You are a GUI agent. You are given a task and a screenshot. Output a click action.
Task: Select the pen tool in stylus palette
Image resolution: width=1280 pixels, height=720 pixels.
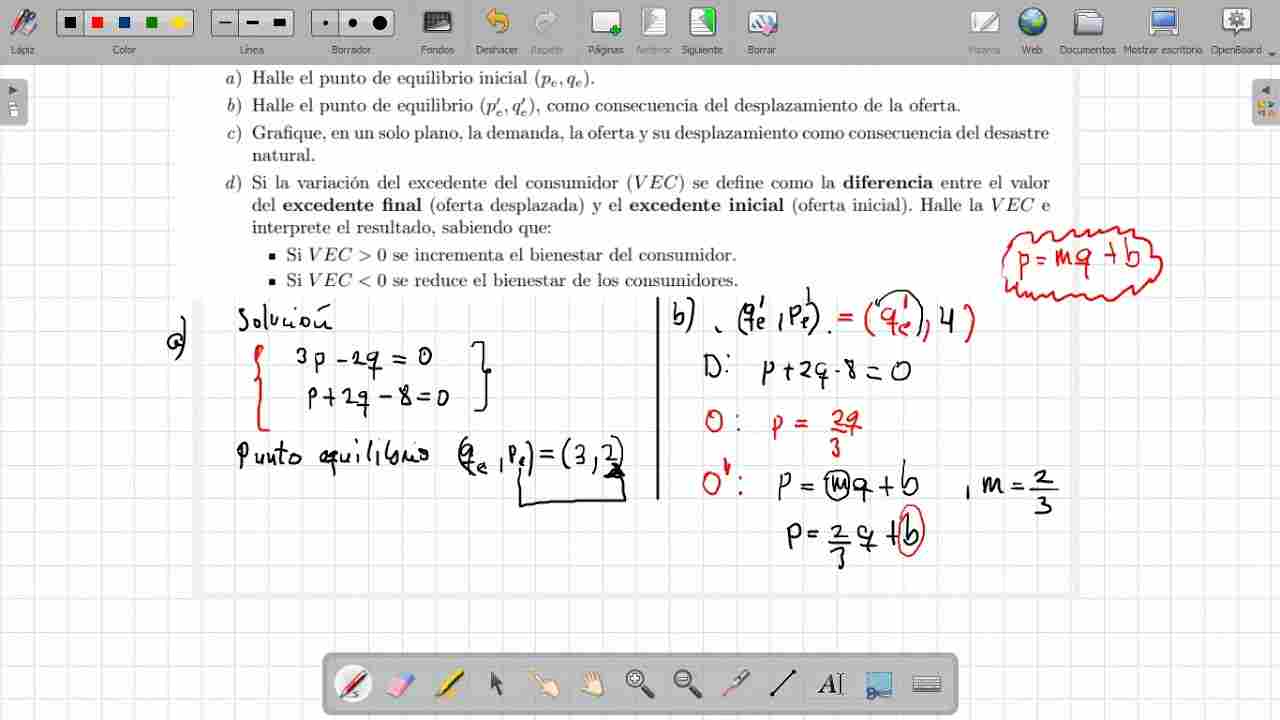(353, 684)
